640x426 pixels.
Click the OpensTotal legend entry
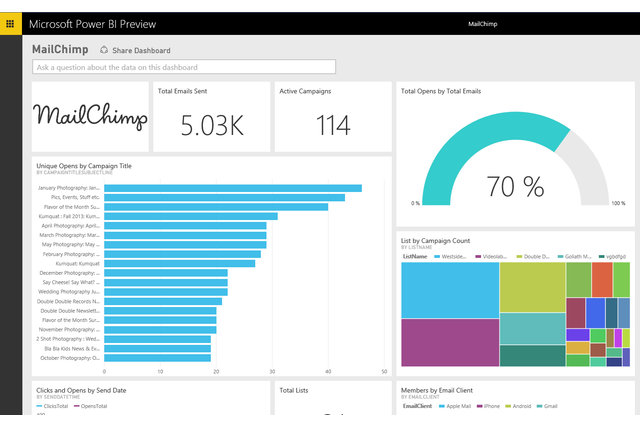[x=90, y=406]
